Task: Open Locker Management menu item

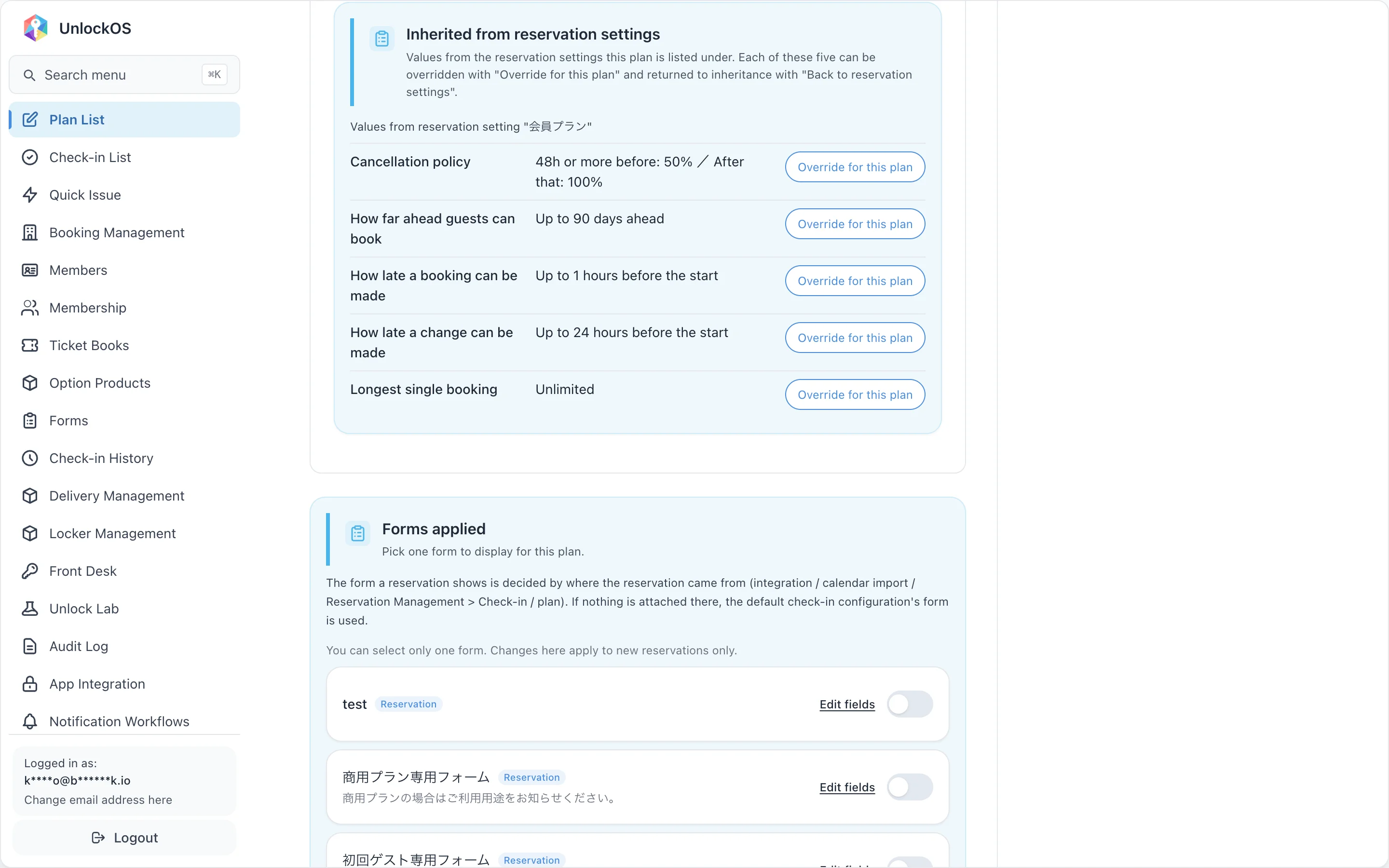Action: point(124,533)
